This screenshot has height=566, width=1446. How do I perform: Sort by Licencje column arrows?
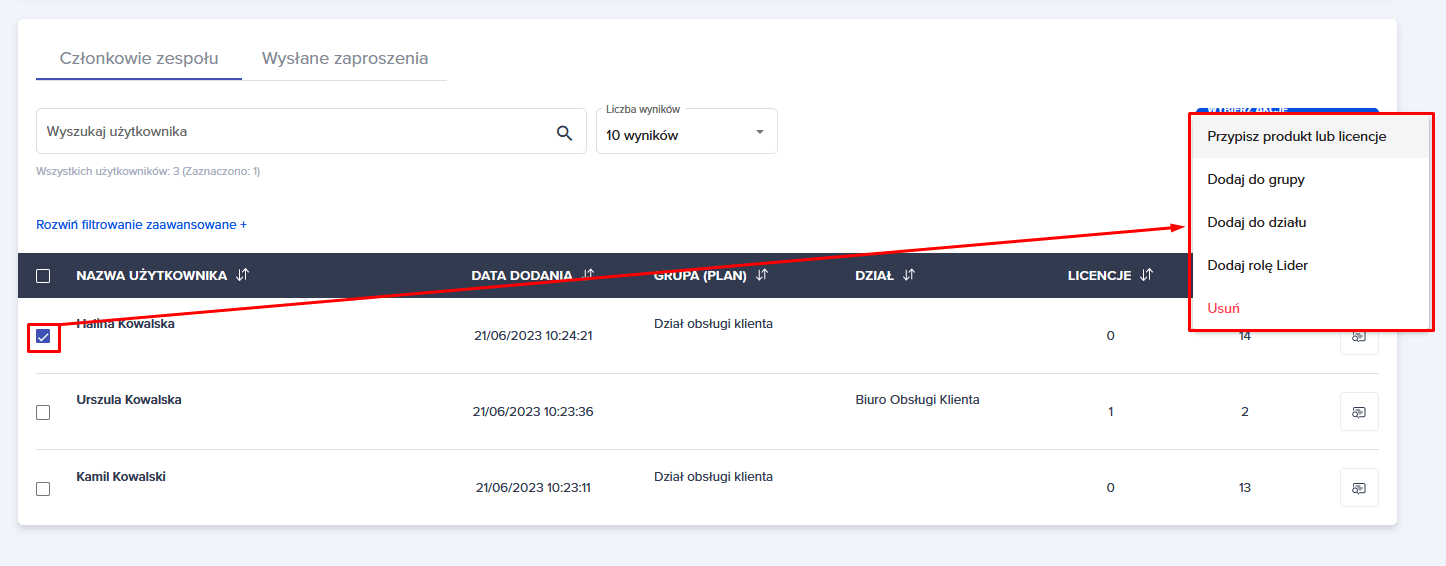[1146, 276]
